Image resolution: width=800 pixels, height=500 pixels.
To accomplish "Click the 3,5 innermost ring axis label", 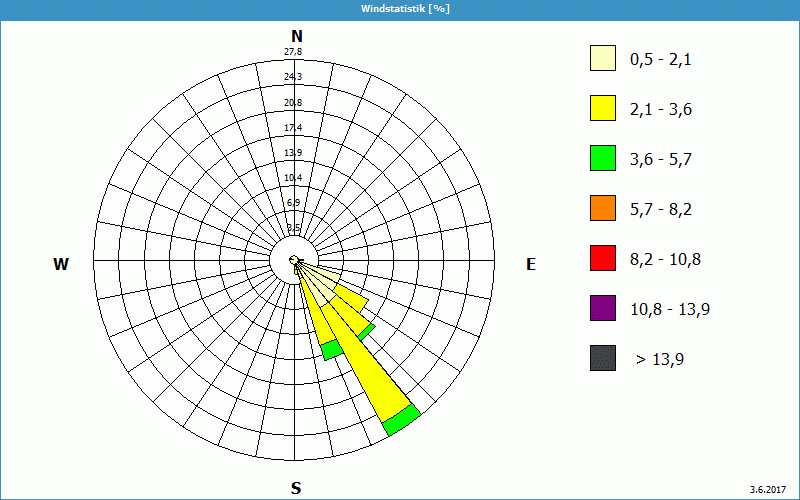I will [293, 228].
